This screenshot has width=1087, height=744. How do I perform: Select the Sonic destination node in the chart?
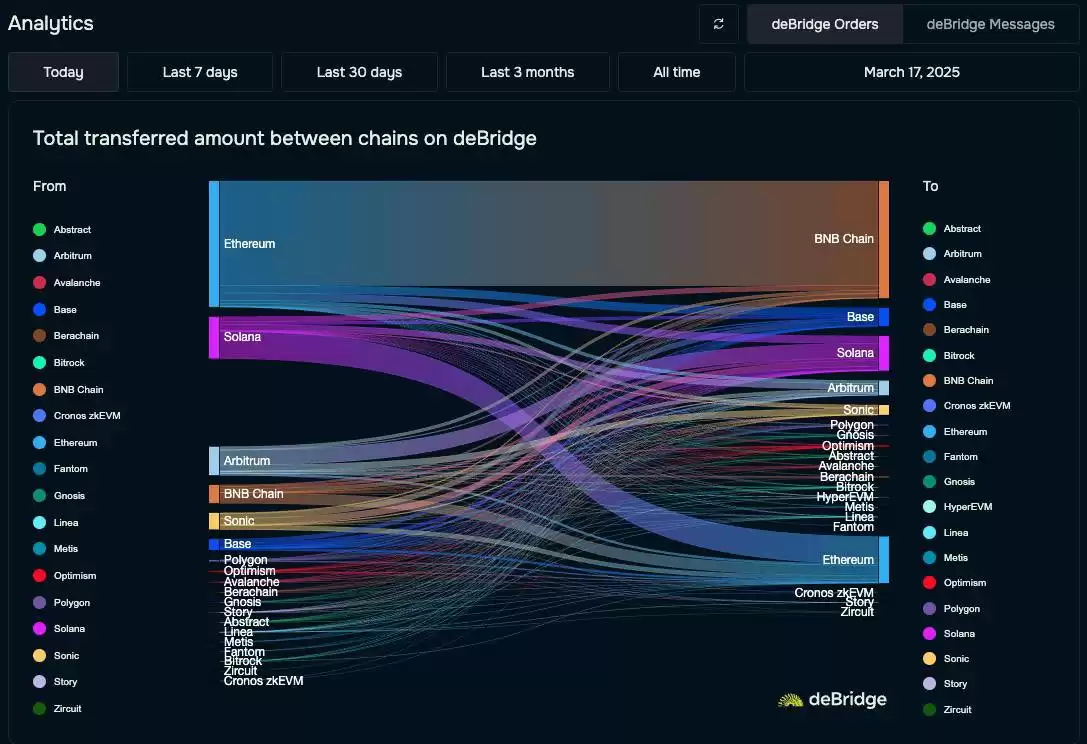(884, 410)
